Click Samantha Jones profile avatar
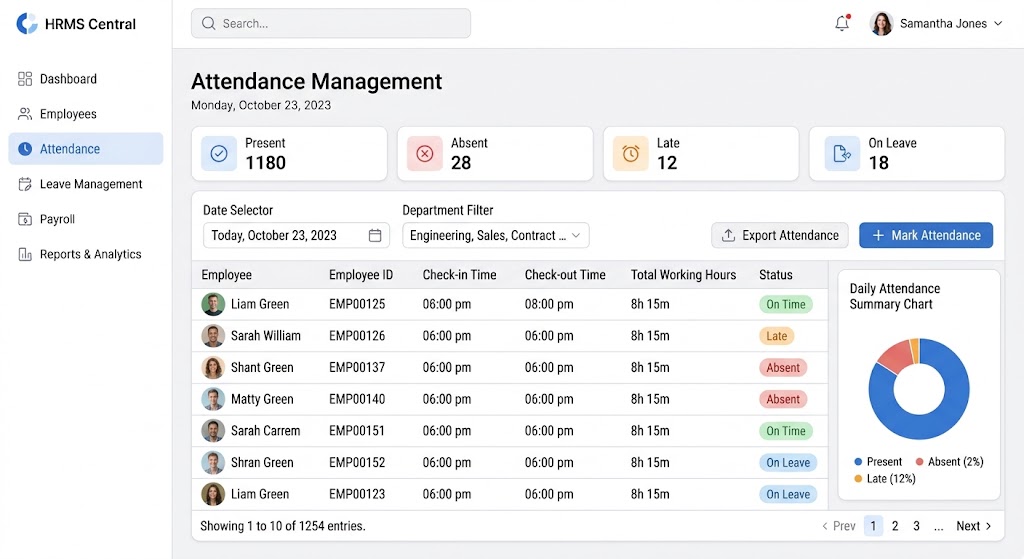The height and width of the screenshot is (559, 1024). coord(881,24)
